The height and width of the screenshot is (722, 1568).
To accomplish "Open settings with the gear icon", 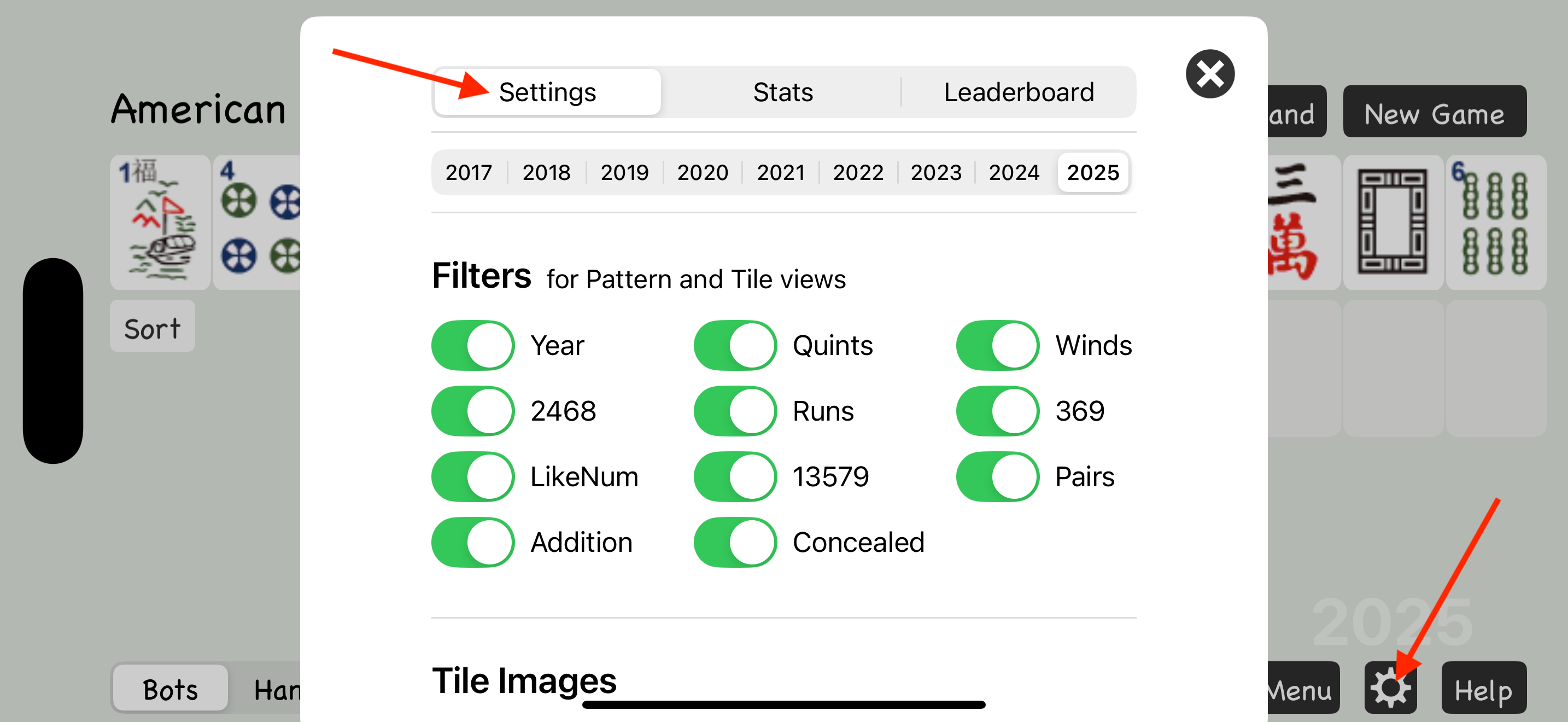I will coord(1390,688).
